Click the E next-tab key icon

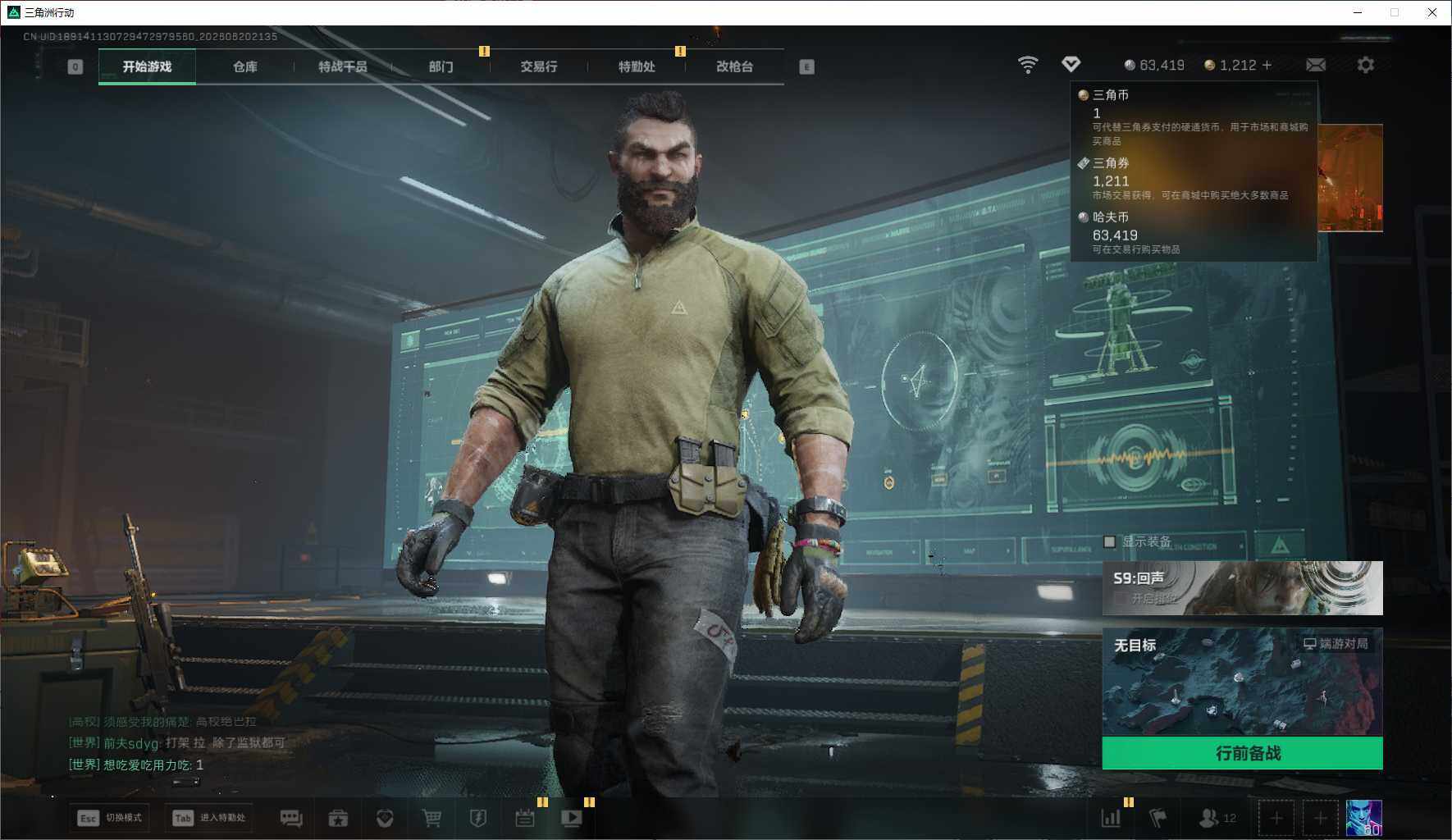[x=807, y=67]
